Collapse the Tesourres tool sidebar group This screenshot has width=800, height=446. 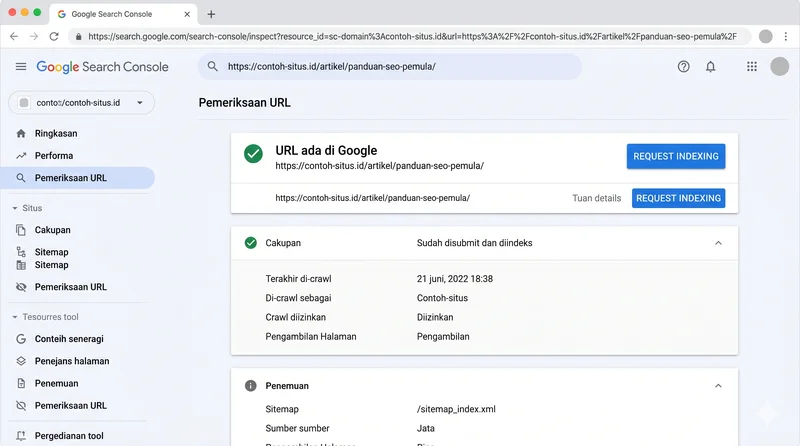[15, 317]
